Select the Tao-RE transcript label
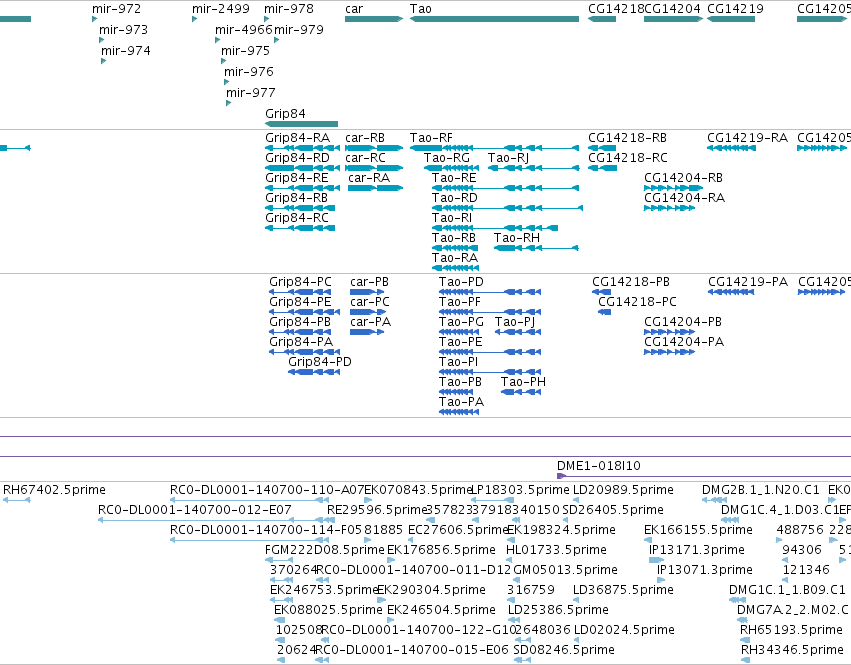Viewport: 851px width, 665px height. coord(454,178)
